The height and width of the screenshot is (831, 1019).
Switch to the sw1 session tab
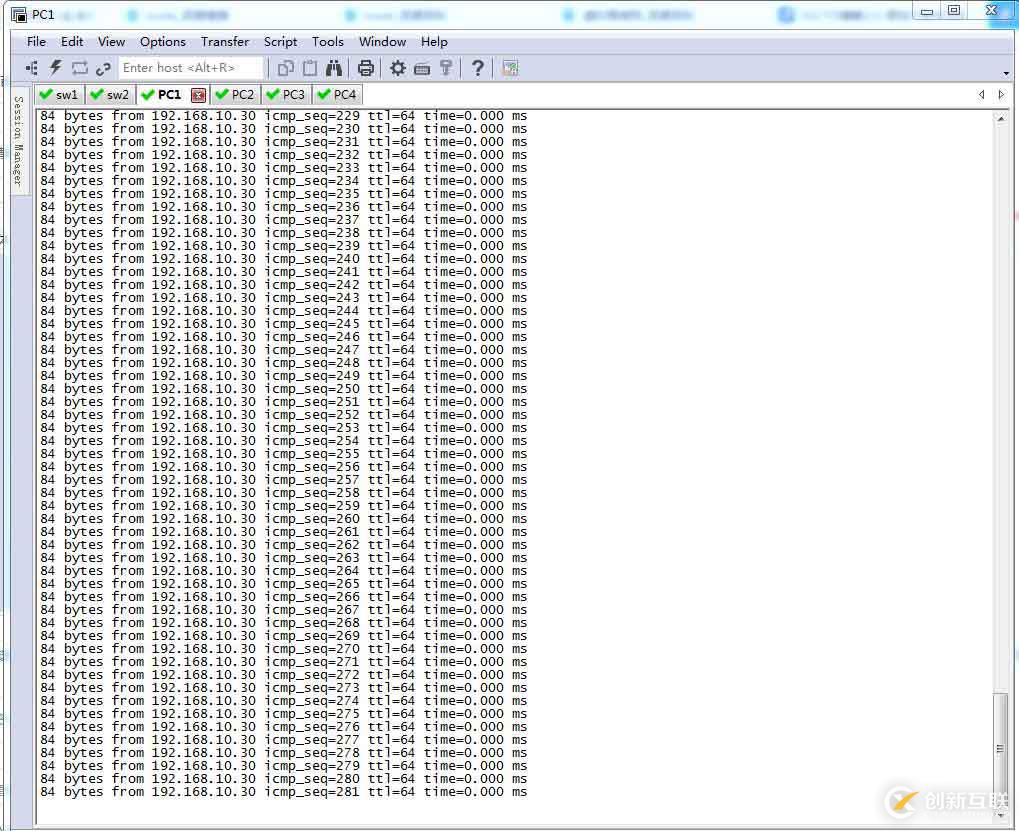59,95
